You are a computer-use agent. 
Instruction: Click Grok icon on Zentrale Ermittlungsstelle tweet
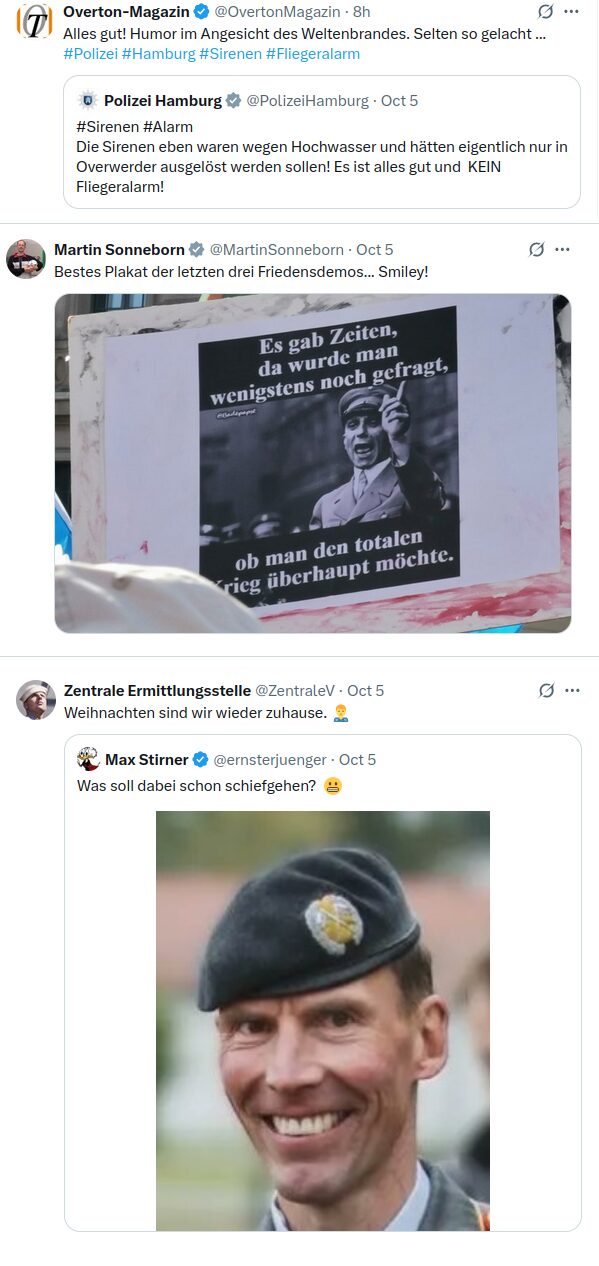click(x=546, y=690)
